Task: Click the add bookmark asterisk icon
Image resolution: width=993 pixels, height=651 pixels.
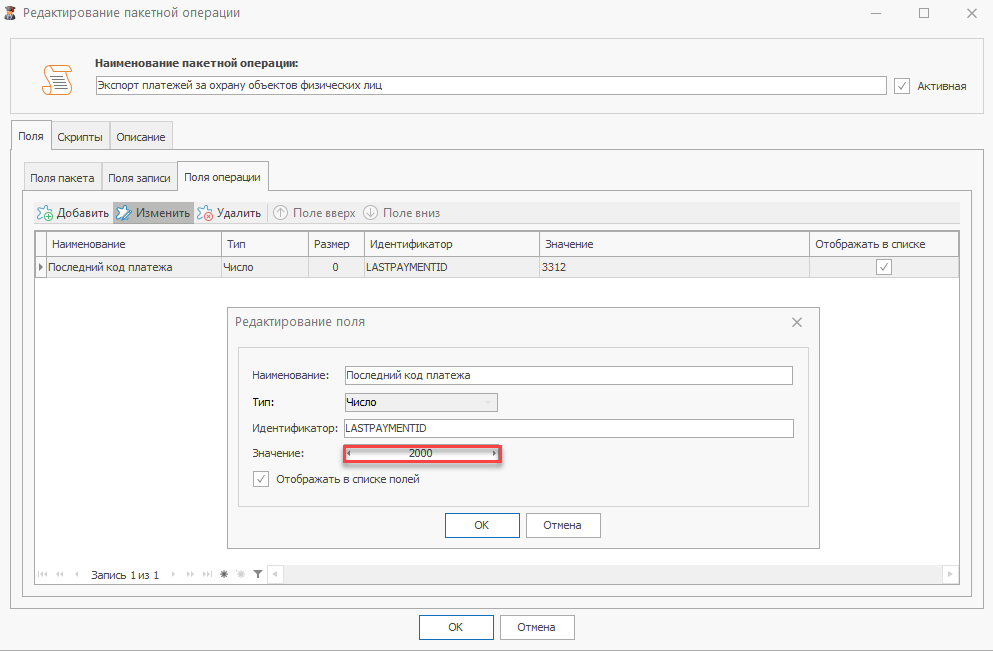Action: [x=224, y=574]
